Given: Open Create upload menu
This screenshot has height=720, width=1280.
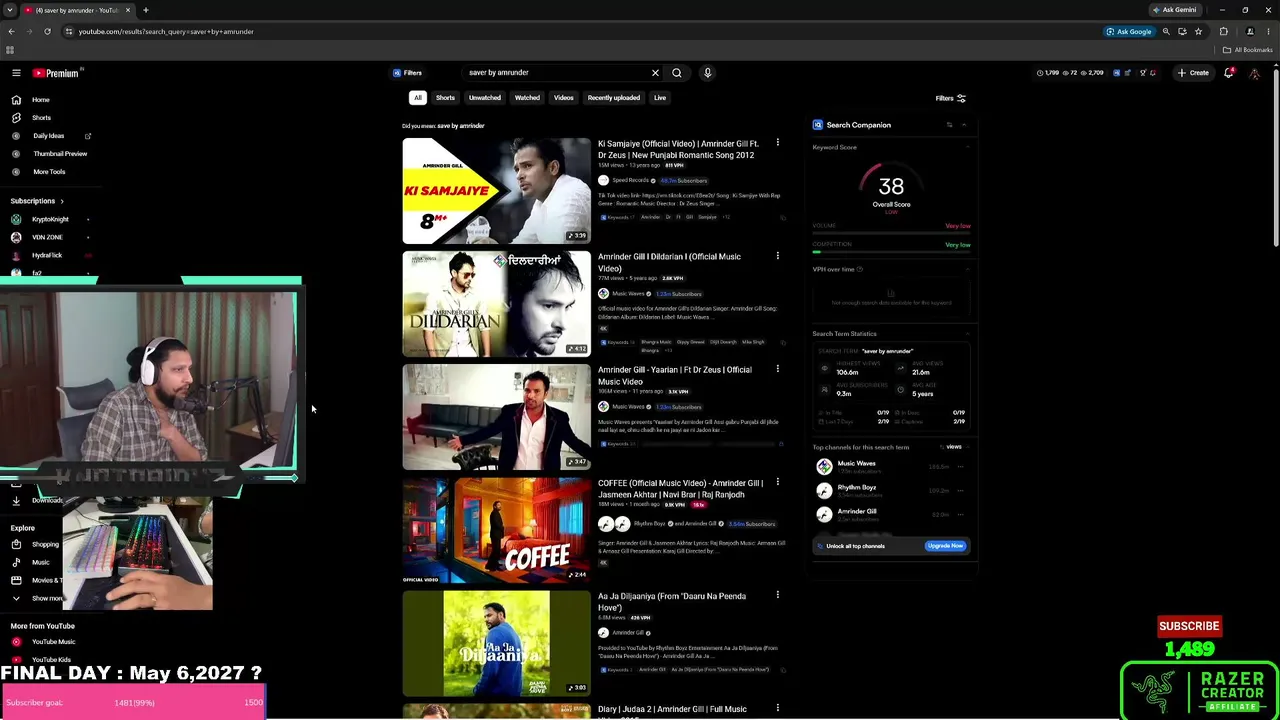Looking at the screenshot, I should 1193,73.
